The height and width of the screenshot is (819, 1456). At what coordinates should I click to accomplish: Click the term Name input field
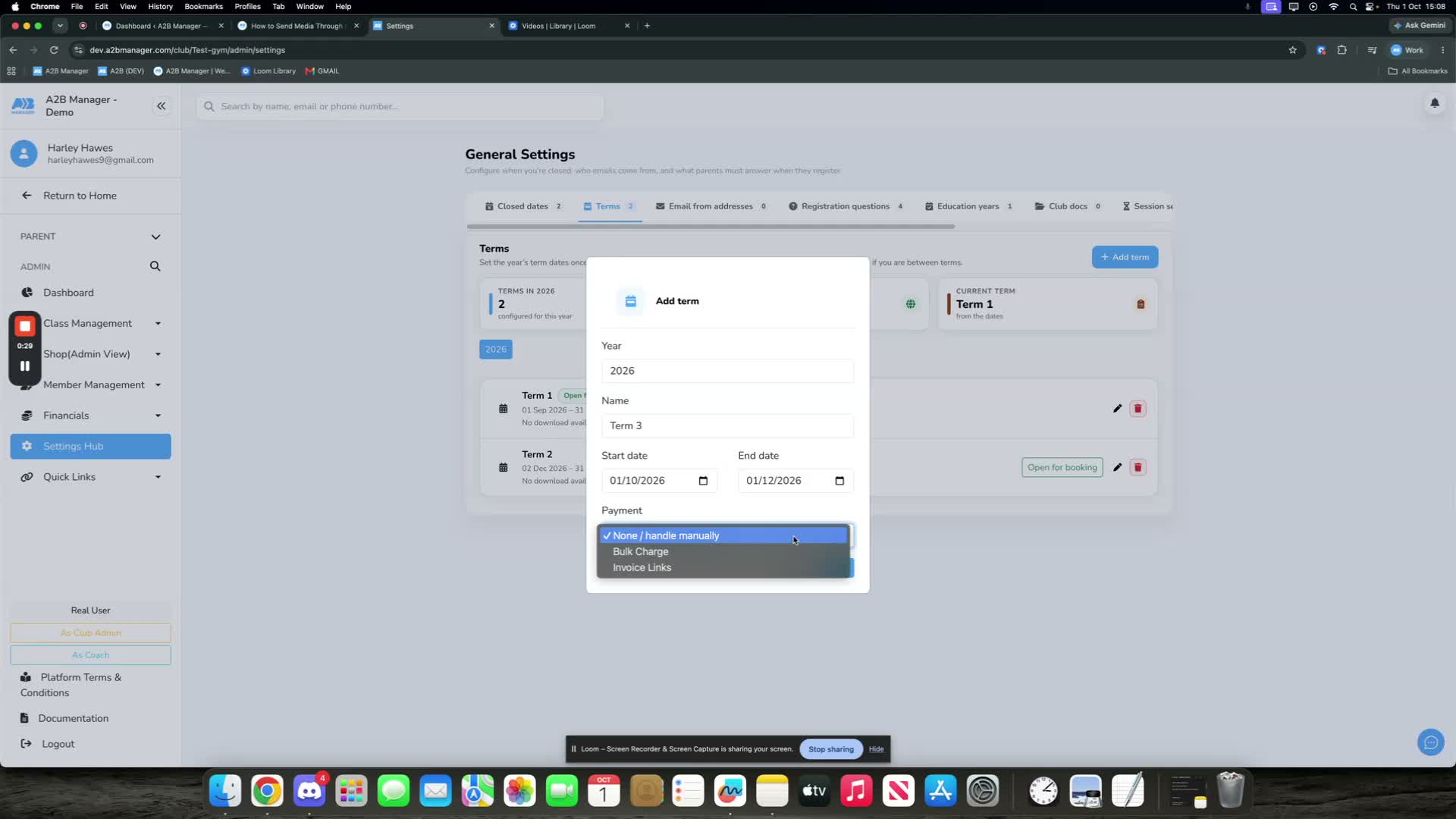[727, 426]
